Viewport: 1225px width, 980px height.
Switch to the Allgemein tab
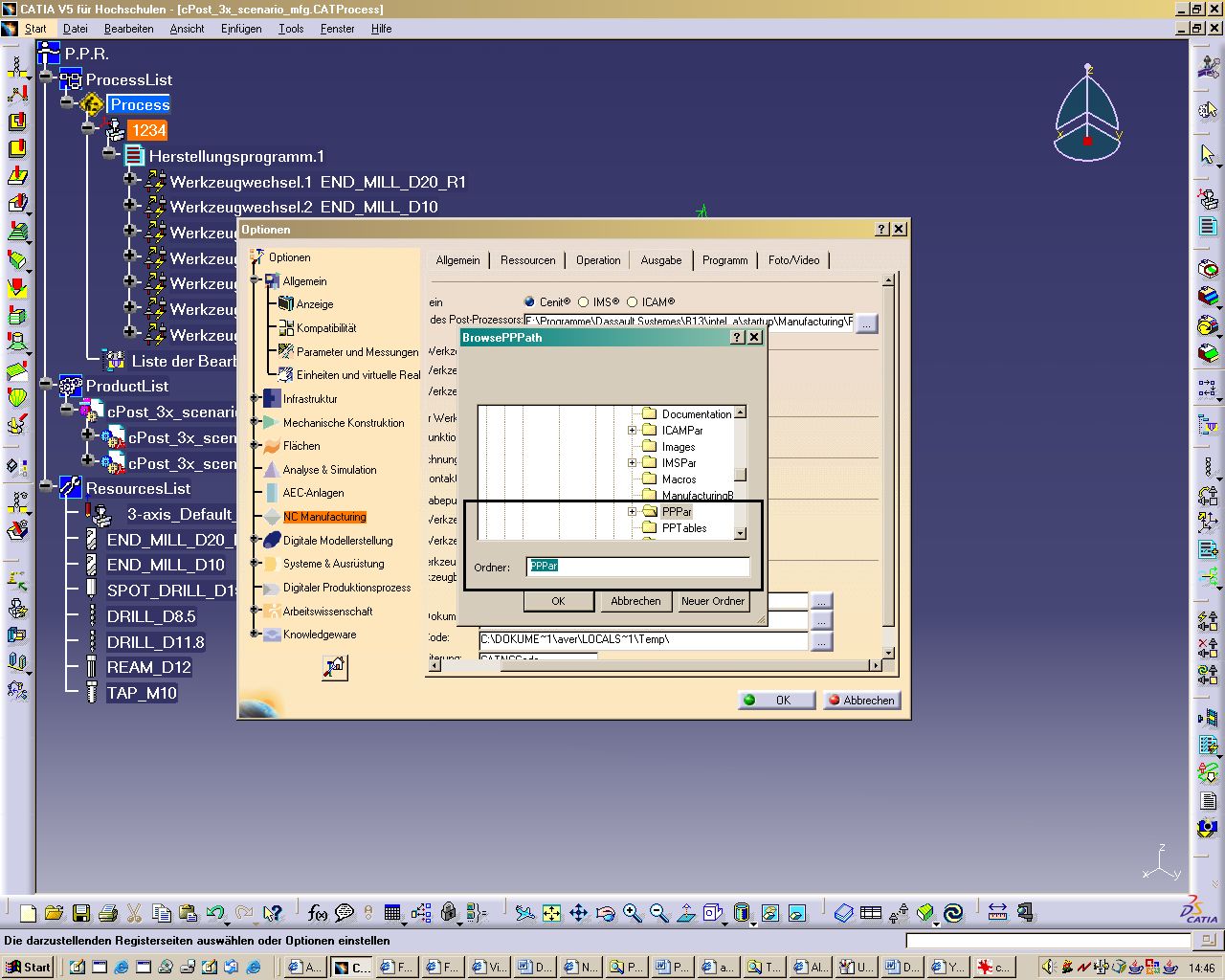pyautogui.click(x=457, y=260)
